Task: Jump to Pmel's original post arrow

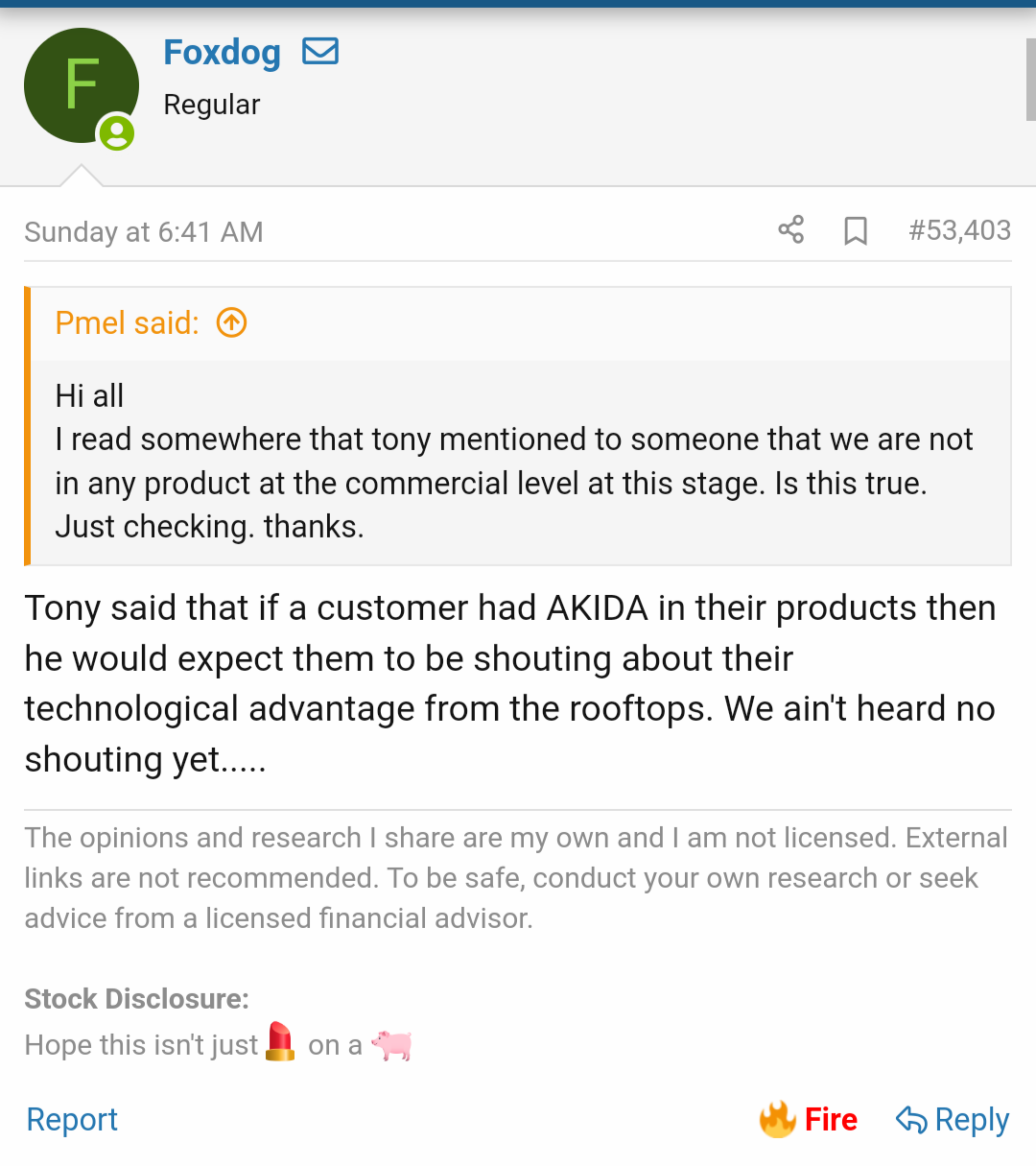Action: [231, 323]
